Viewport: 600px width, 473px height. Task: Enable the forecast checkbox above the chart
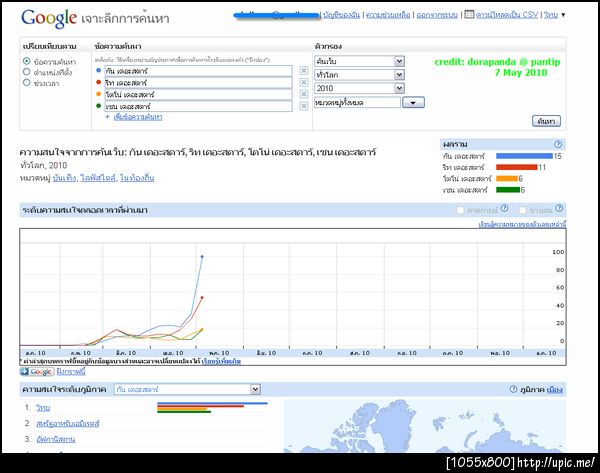(460, 210)
